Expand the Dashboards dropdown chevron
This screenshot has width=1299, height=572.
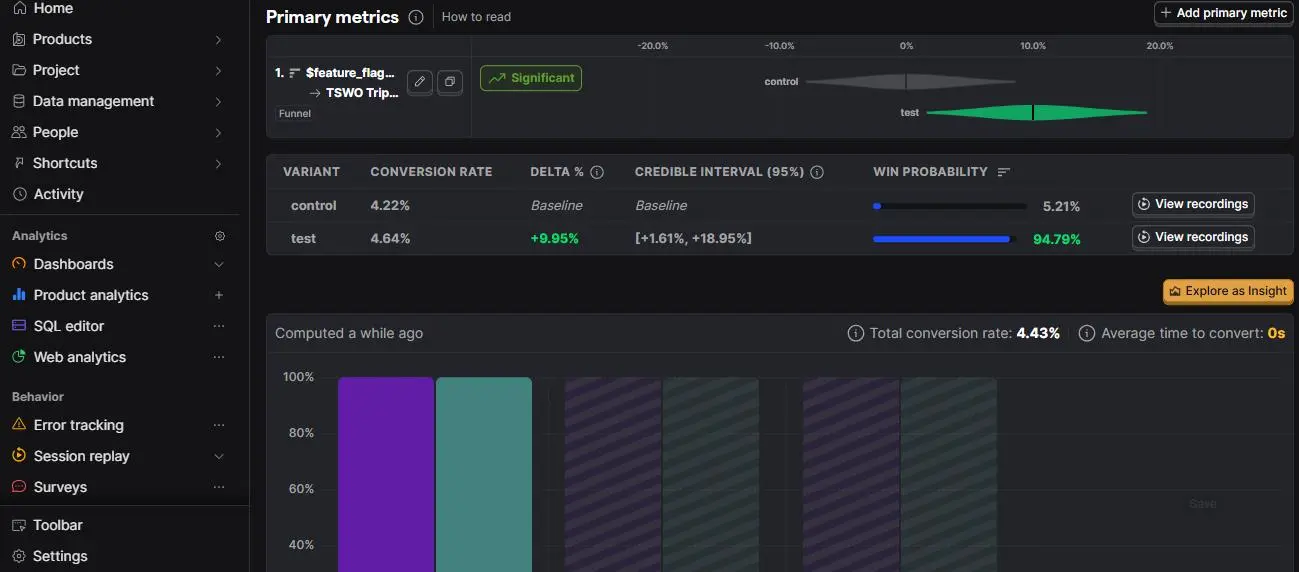point(219,264)
